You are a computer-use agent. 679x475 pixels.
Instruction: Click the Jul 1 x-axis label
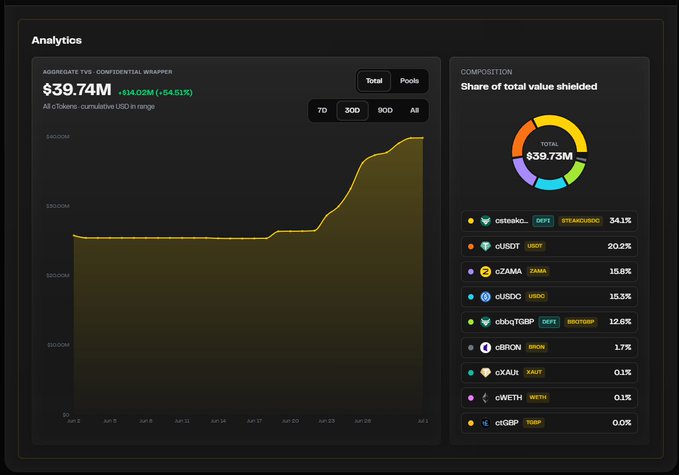point(422,421)
